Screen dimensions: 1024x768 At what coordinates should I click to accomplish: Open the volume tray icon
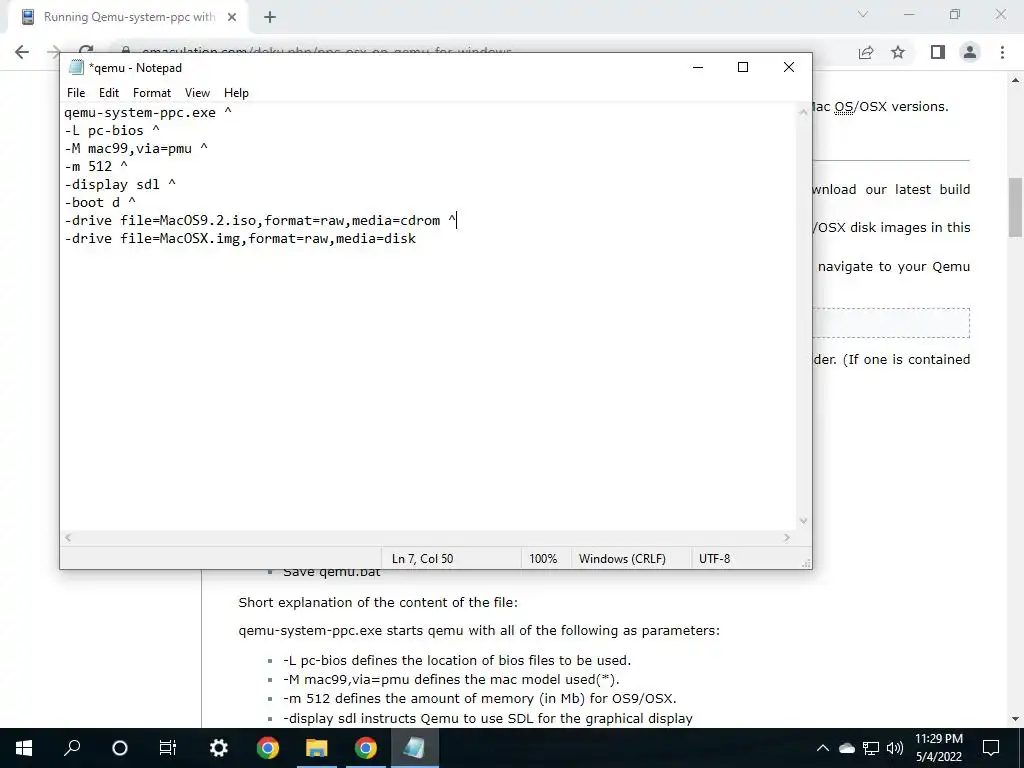(x=895, y=748)
